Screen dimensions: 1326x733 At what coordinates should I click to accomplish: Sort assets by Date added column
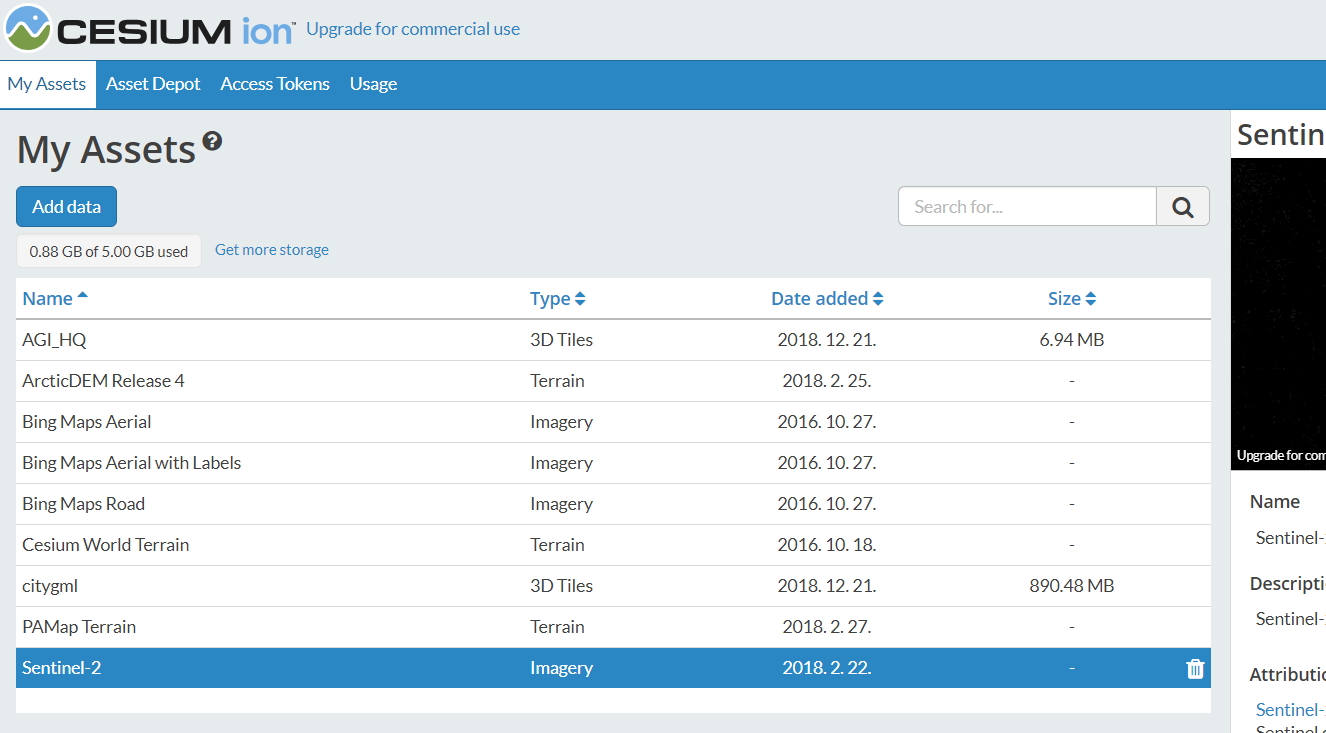point(827,298)
